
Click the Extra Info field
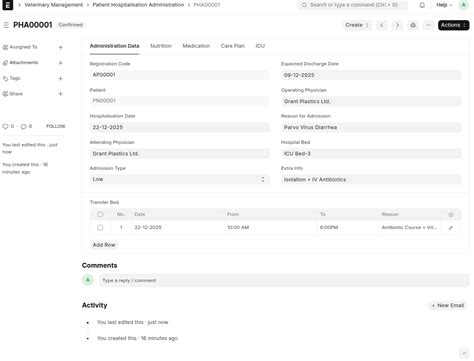[x=371, y=180]
